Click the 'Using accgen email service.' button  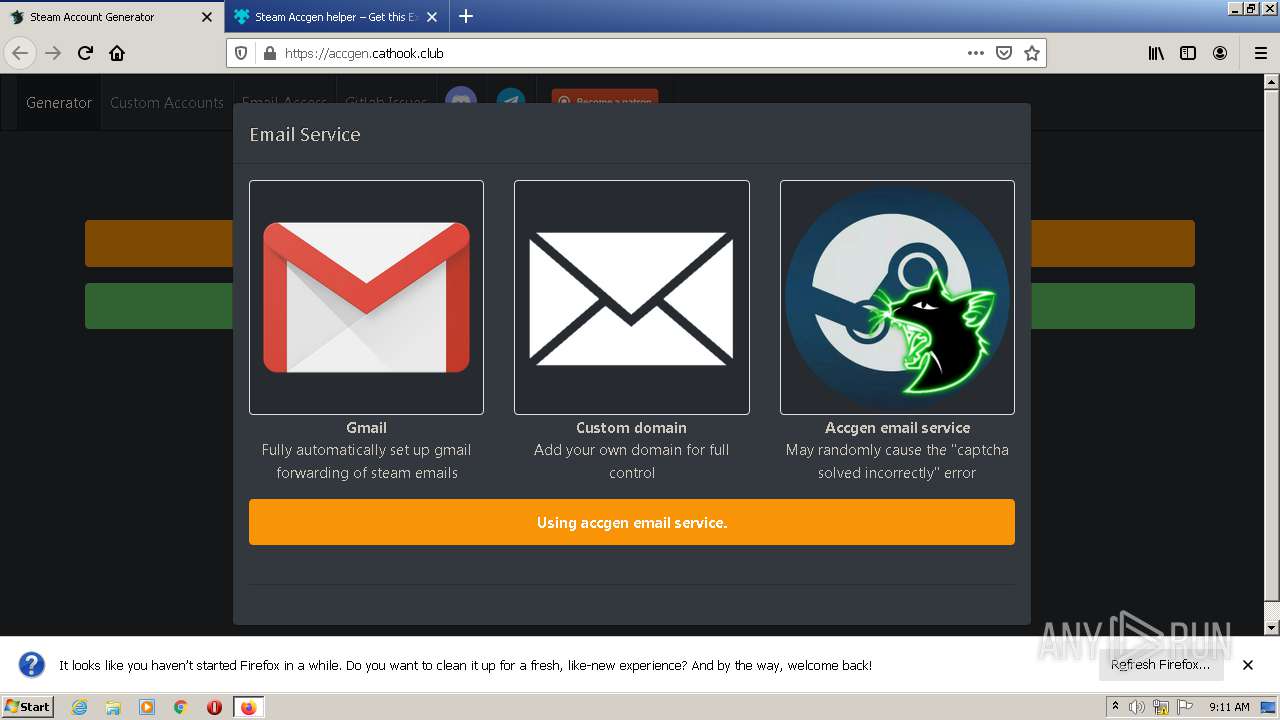click(632, 522)
